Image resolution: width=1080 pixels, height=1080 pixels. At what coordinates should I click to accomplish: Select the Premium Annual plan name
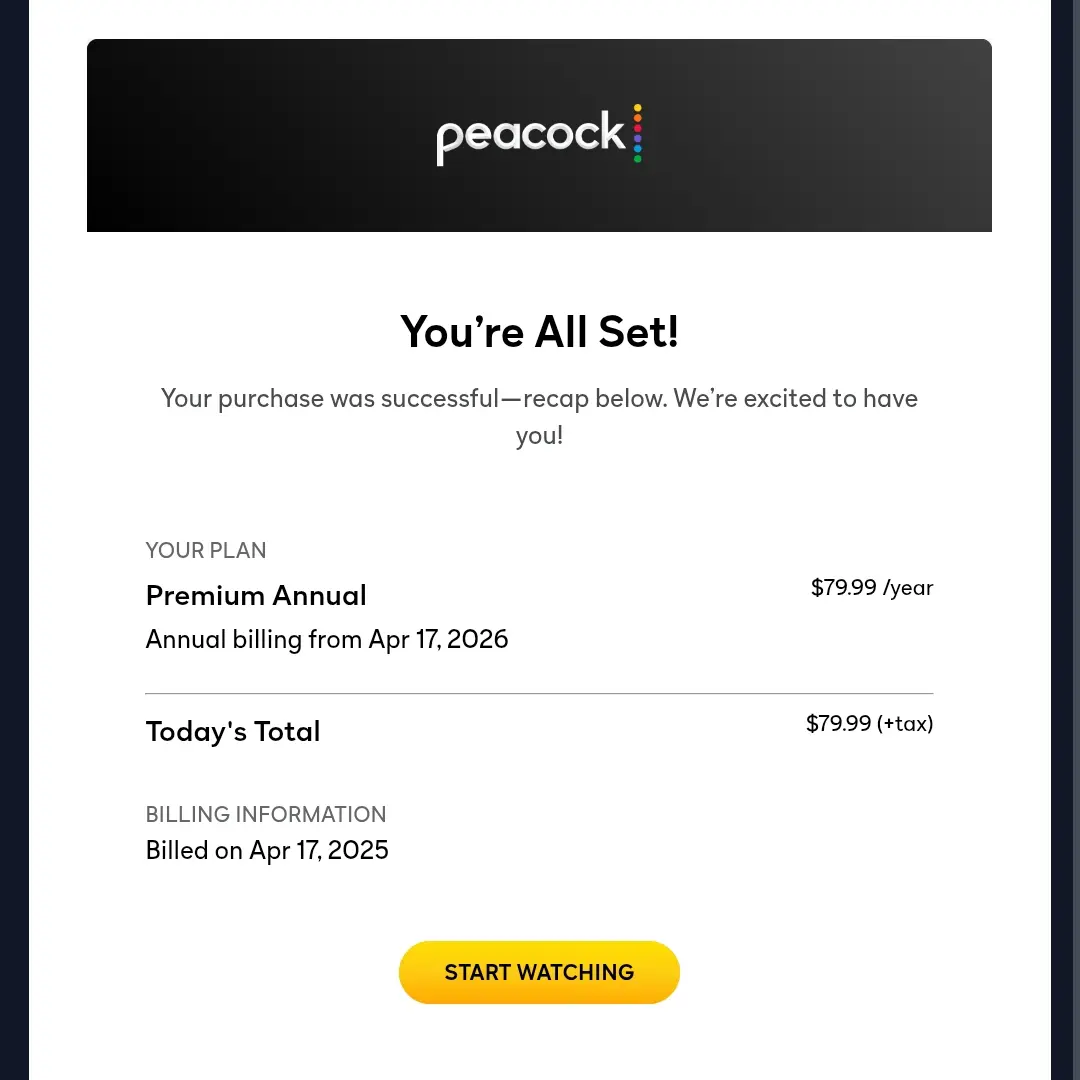coord(256,596)
